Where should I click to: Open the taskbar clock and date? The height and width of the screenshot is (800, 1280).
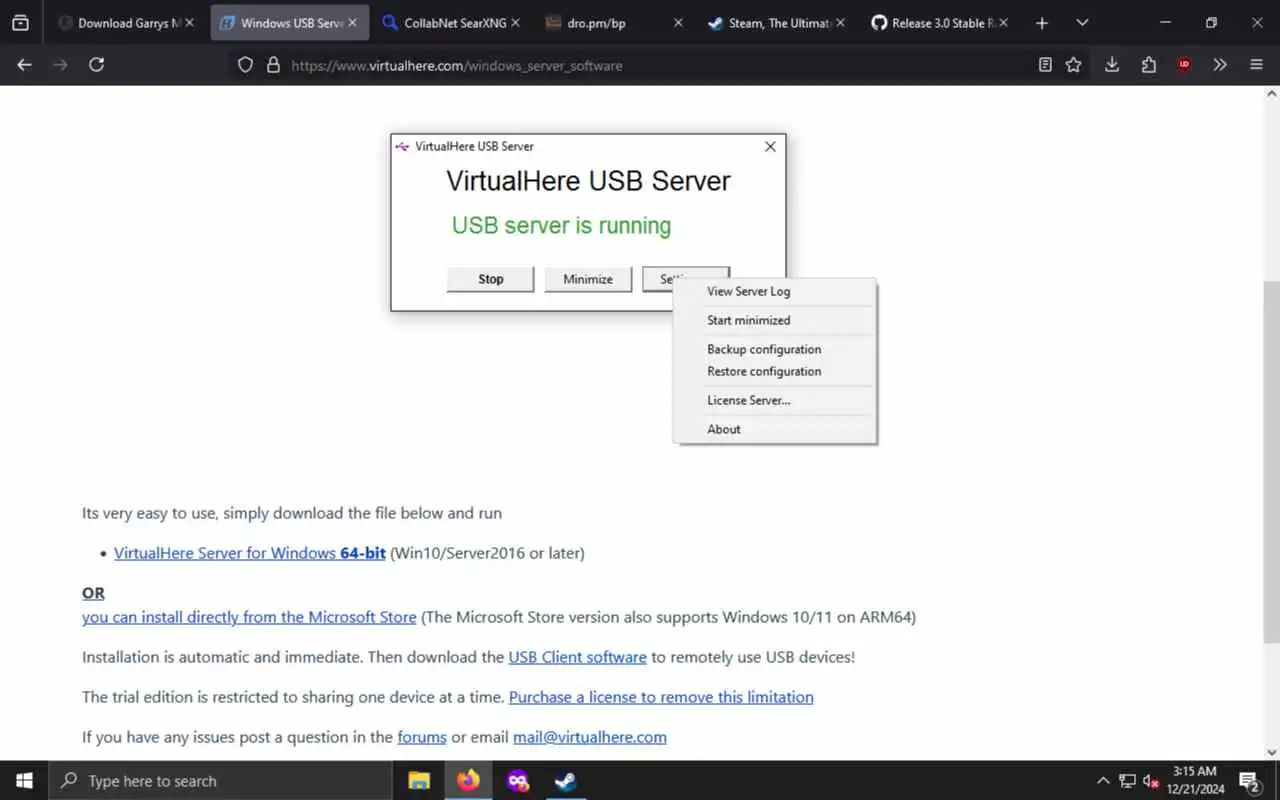[1196, 781]
